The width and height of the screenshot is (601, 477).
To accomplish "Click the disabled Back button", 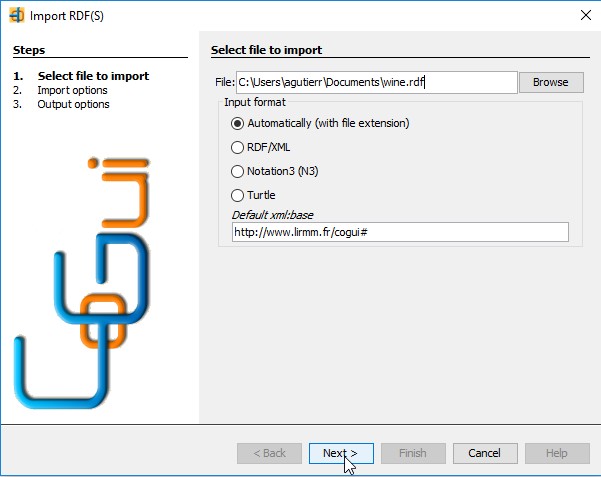I will tap(269, 453).
